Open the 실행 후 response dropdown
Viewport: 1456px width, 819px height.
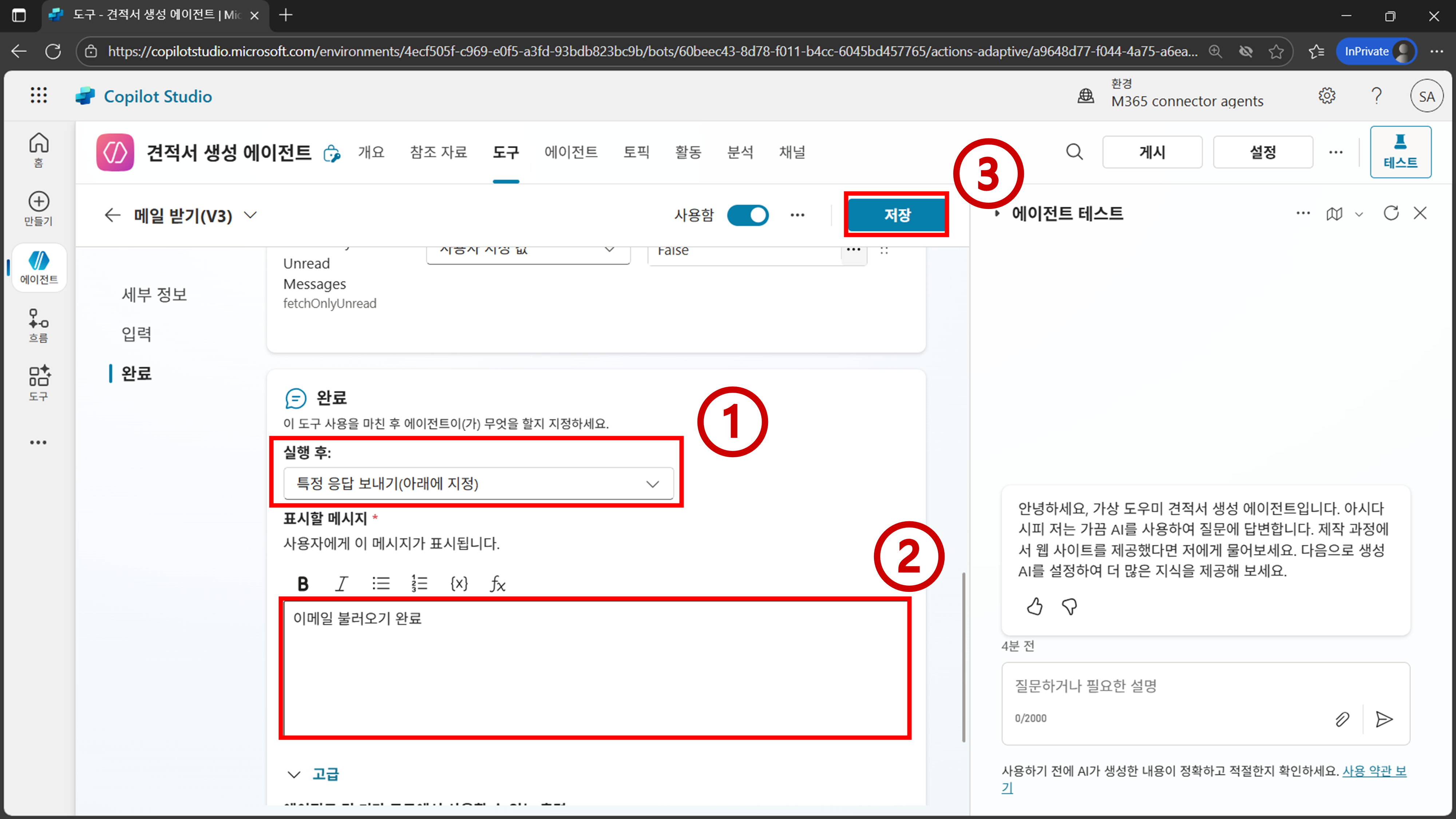[x=478, y=483]
